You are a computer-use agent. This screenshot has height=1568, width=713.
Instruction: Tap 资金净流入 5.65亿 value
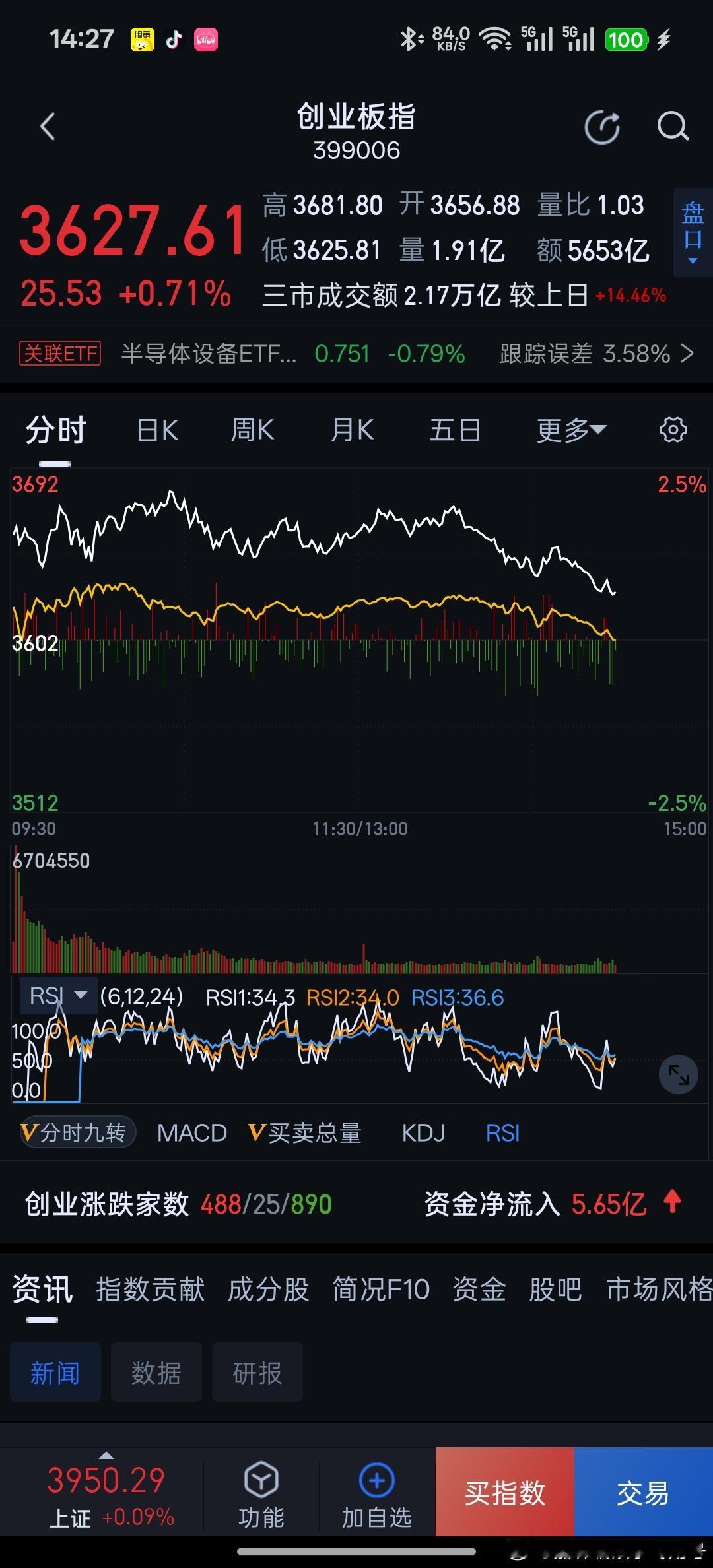coord(609,1204)
